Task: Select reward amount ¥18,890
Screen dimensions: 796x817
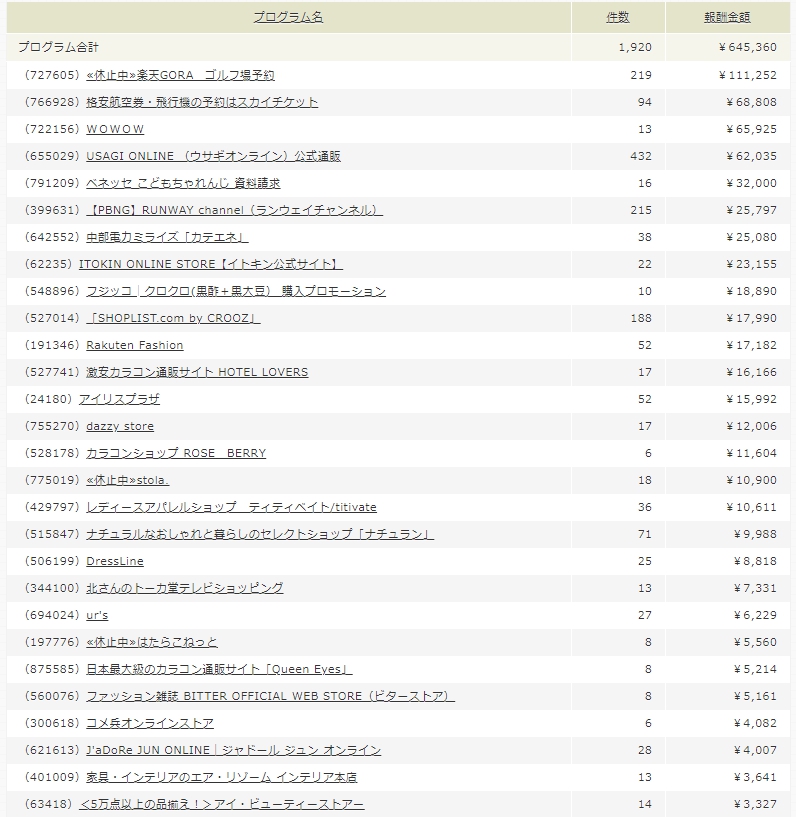Action: pyautogui.click(x=752, y=291)
